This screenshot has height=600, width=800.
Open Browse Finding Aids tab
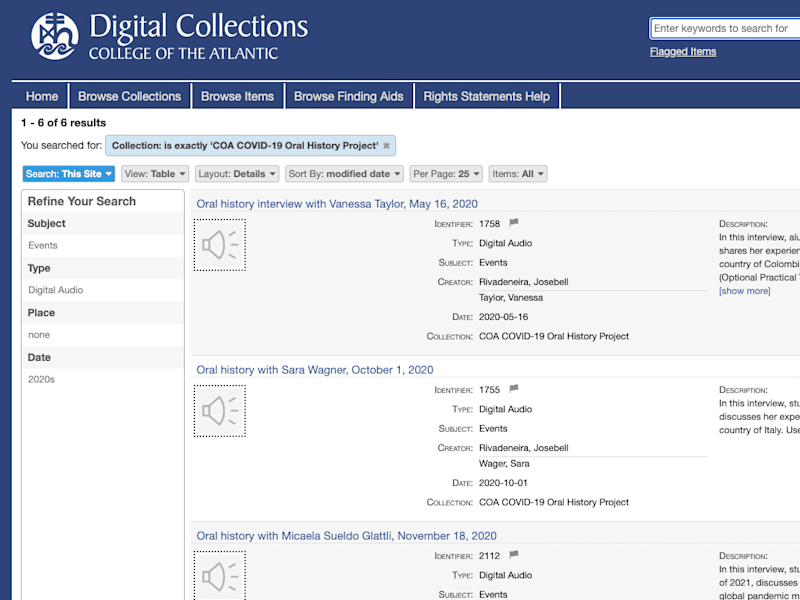[348, 96]
